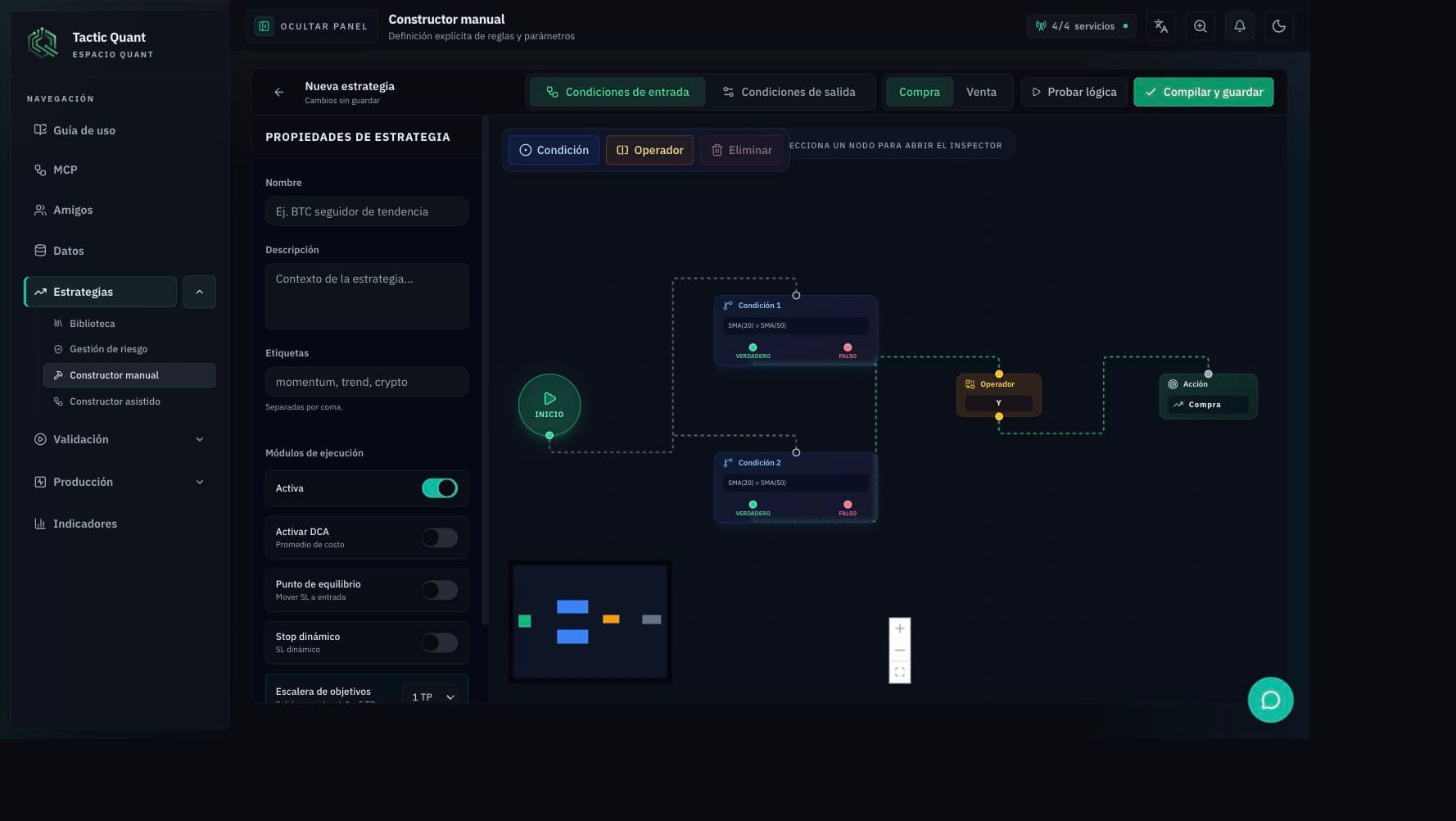Click the Operador node bottom port
The height and width of the screenshot is (821, 1456).
[x=999, y=417]
